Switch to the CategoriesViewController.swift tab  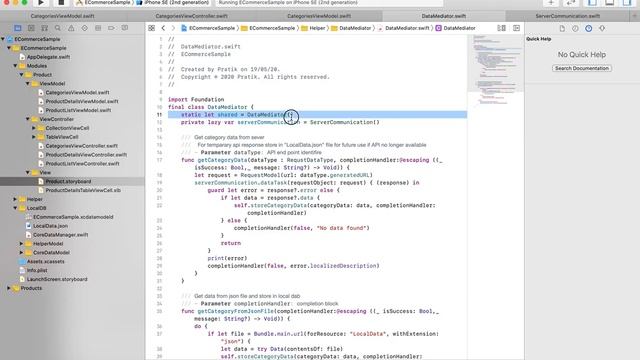[x=191, y=16]
